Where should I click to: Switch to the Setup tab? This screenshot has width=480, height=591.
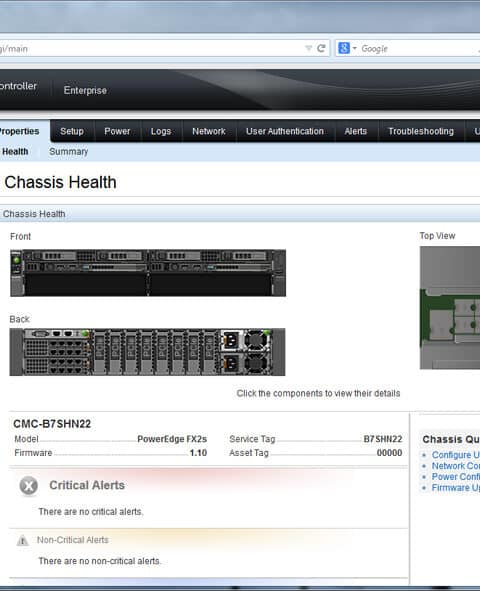(72, 131)
